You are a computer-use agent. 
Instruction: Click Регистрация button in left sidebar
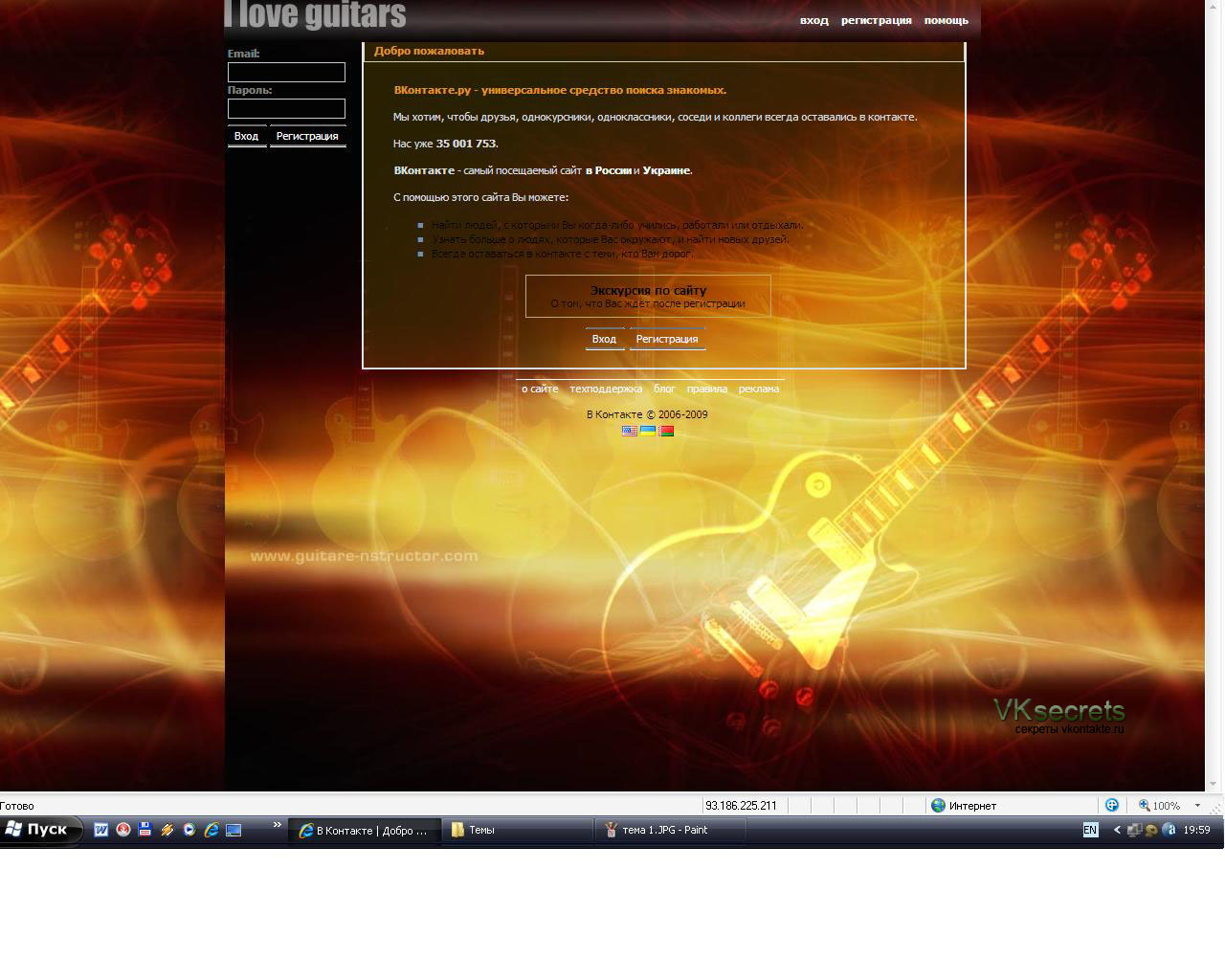307,136
